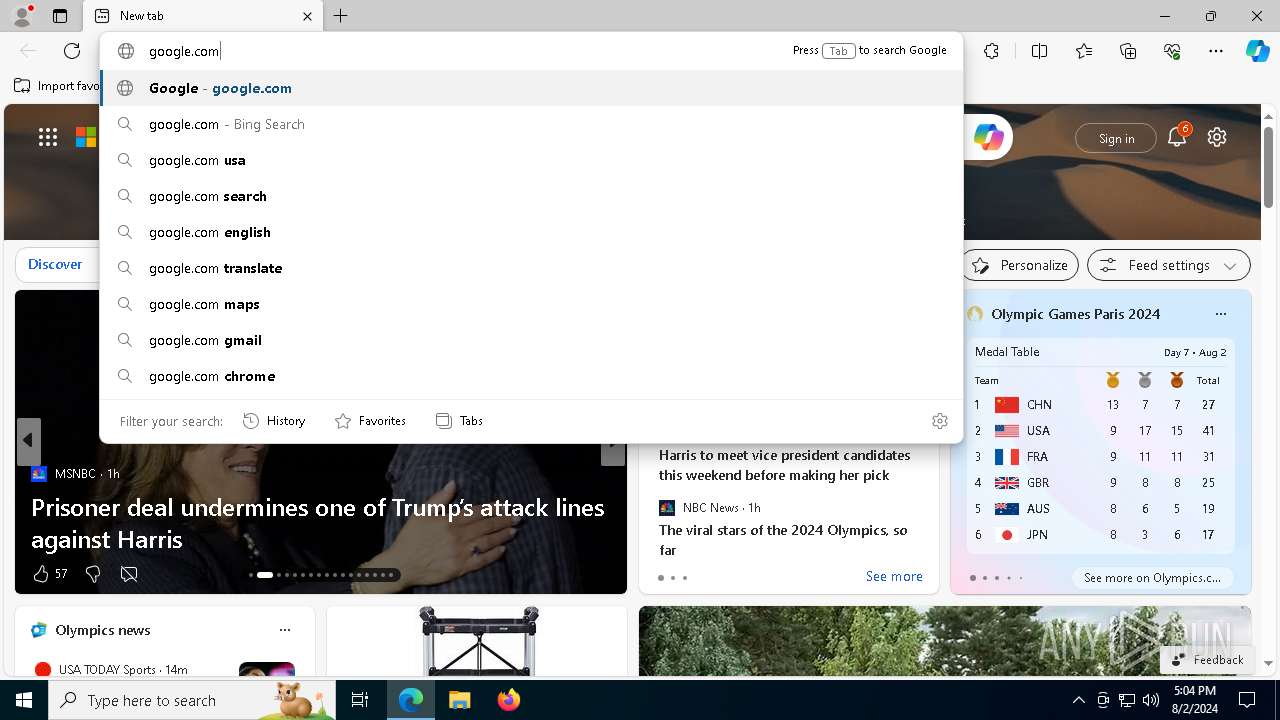Open address bar suggestion settings gear
1280x720 pixels.
(x=939, y=421)
